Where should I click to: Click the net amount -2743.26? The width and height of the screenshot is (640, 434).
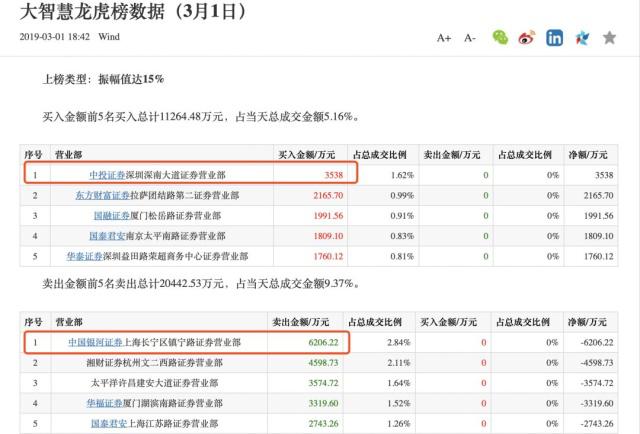(x=597, y=424)
